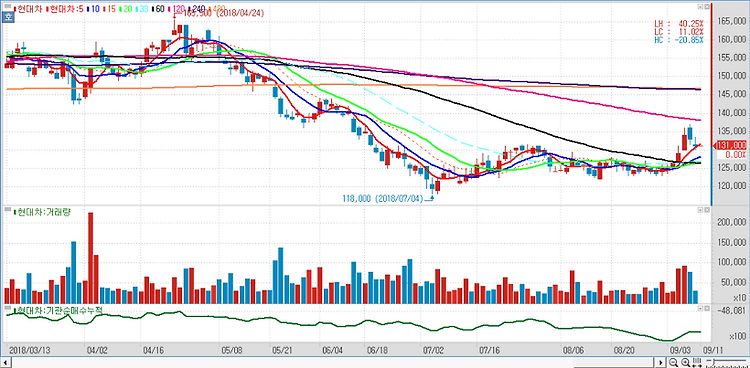Click the tallest red volume bar near 04/02
This screenshot has width=750, height=368.
pyautogui.click(x=90, y=258)
